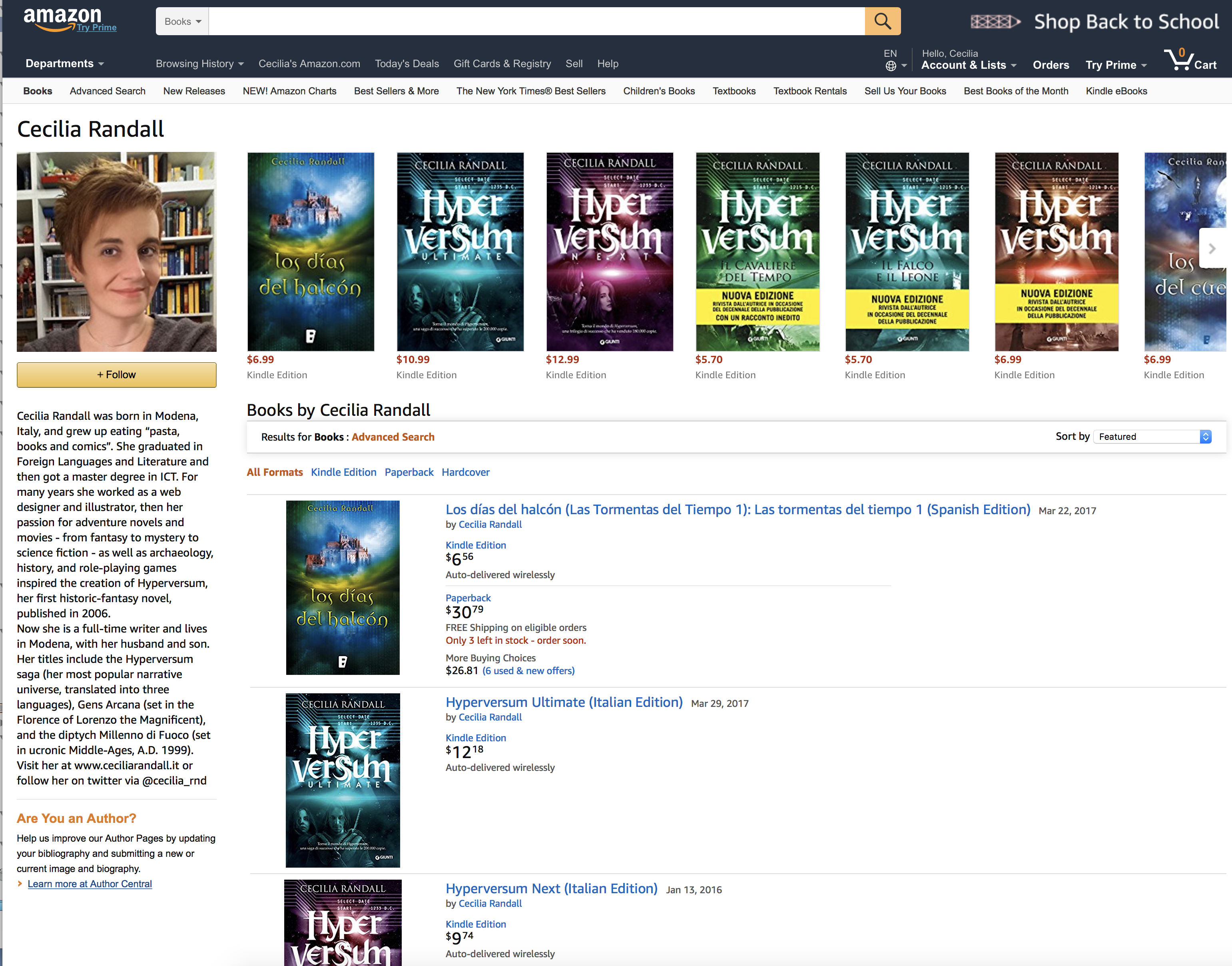Expand the Browsing History dropdown
The height and width of the screenshot is (966, 1232).
(199, 64)
